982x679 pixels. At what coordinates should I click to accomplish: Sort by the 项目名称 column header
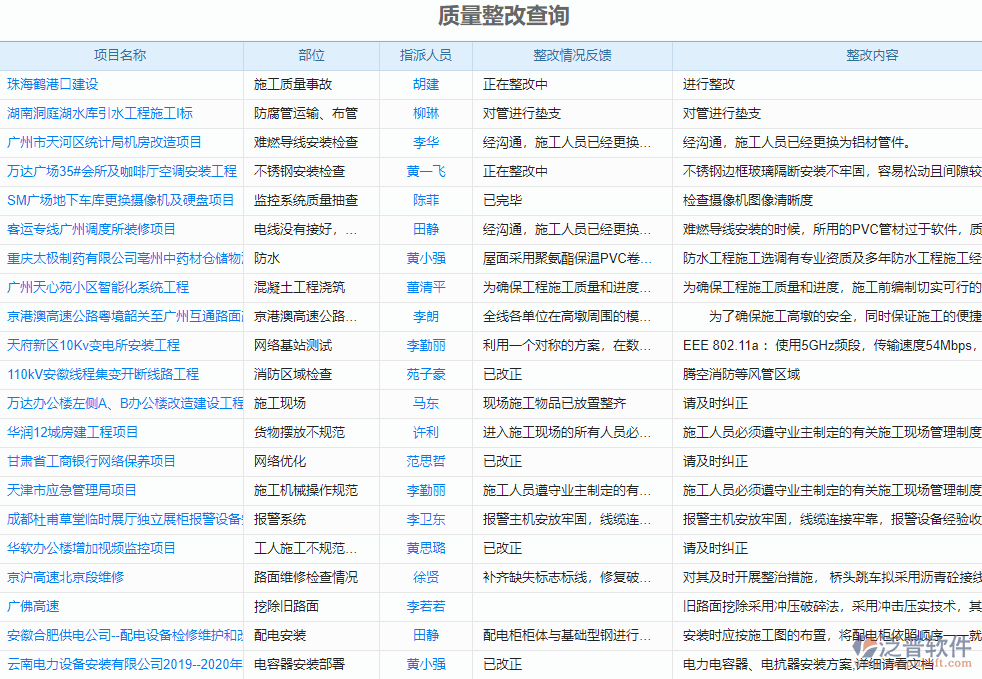click(122, 56)
